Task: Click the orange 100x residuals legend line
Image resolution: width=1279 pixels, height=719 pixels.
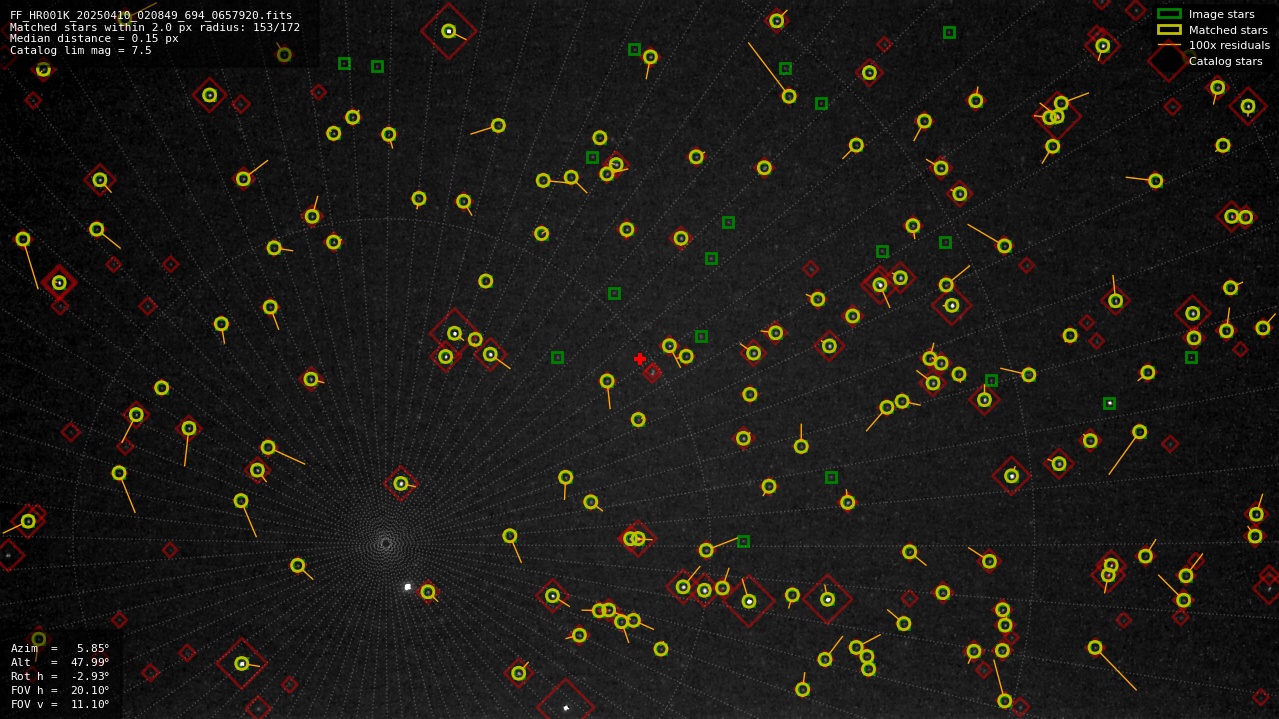Action: coord(1169,45)
